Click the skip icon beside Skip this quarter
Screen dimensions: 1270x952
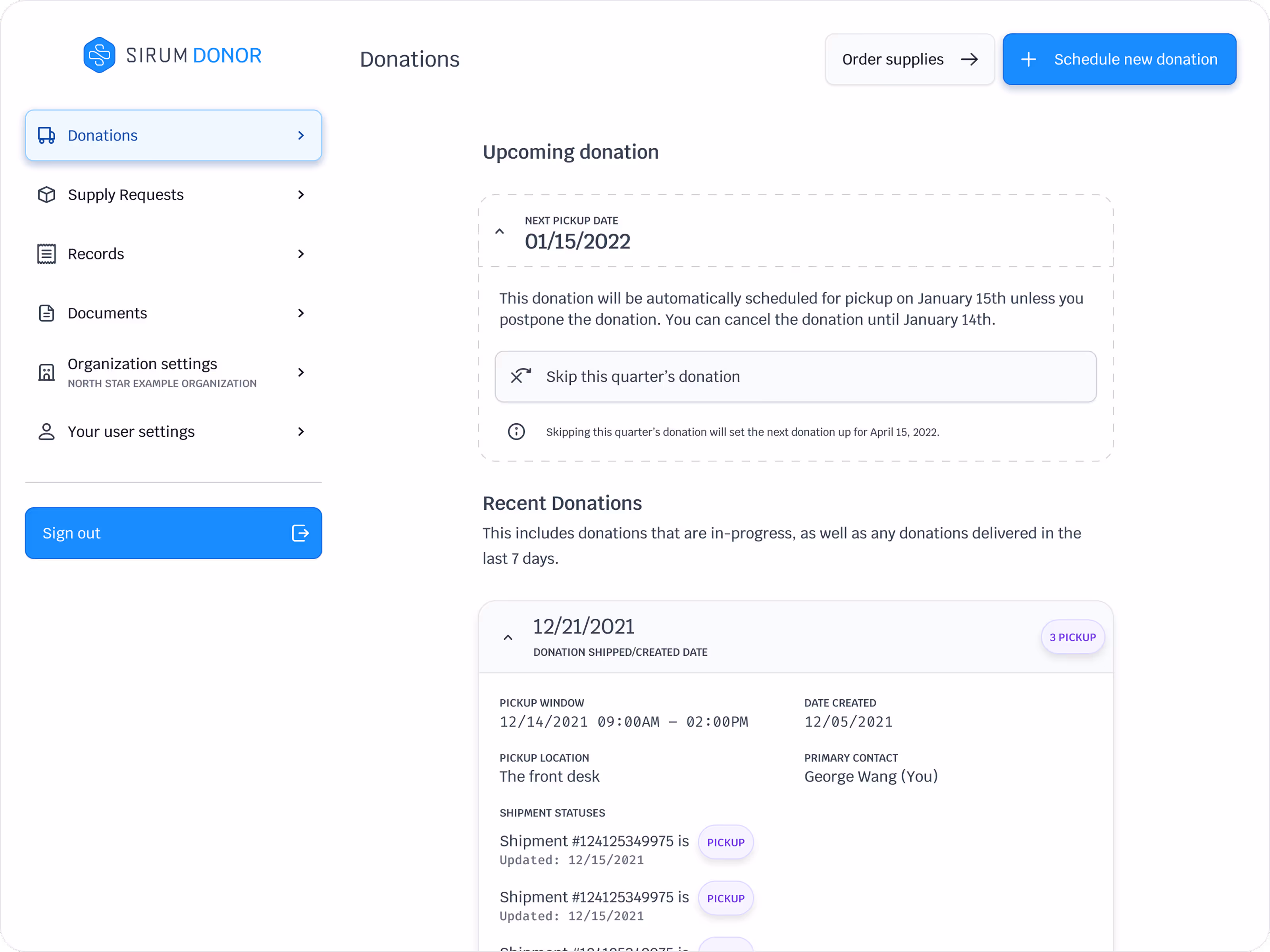click(x=521, y=376)
